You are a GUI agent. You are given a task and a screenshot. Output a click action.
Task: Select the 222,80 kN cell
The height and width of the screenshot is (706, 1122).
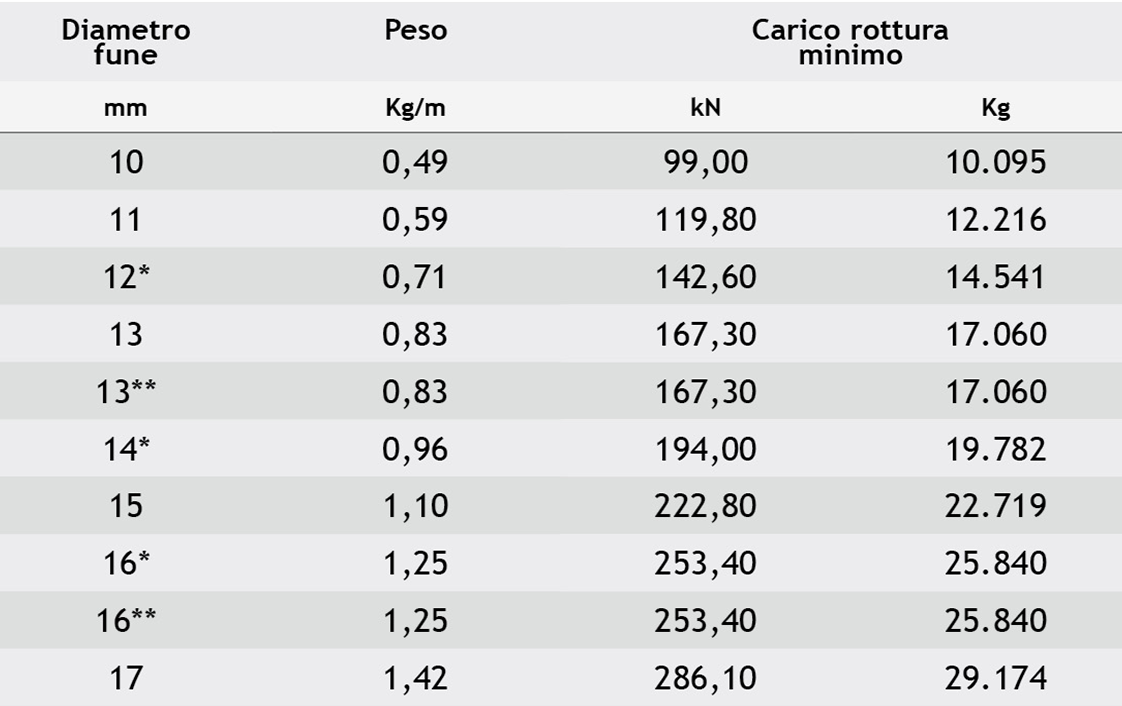coord(705,506)
